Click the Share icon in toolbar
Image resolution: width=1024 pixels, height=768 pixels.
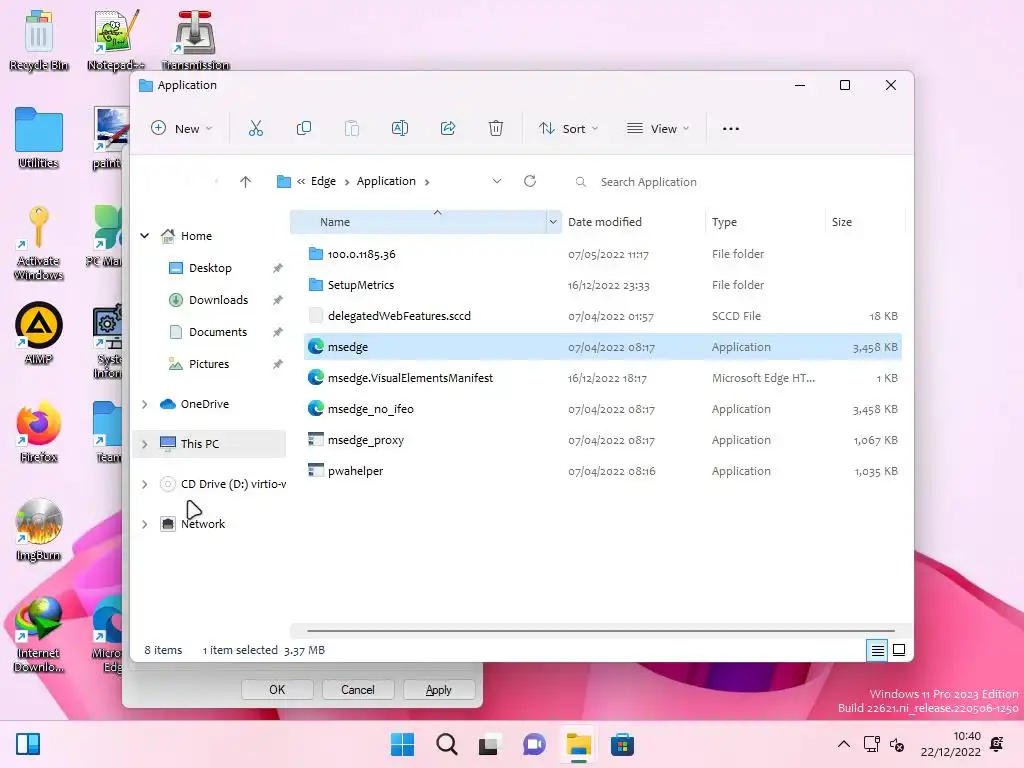tap(448, 129)
